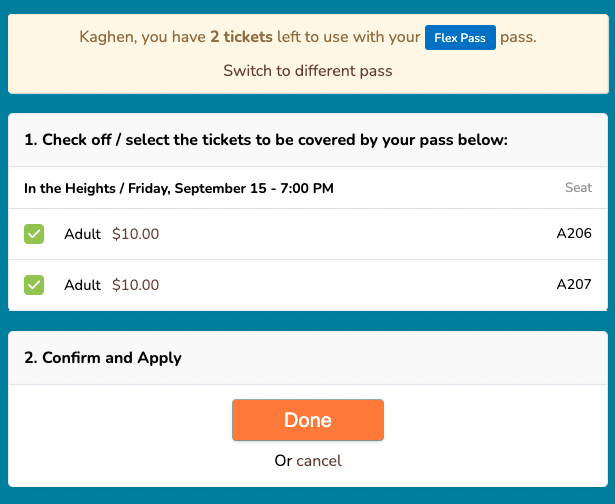The image size is (615, 504).
Task: Select the first Adult ticket label
Action: (82, 234)
